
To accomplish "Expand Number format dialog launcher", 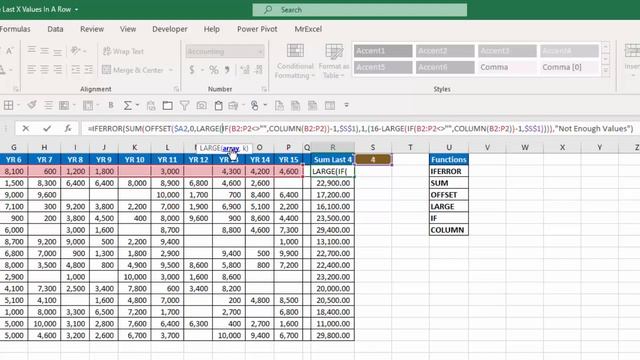I will tap(264, 89).
